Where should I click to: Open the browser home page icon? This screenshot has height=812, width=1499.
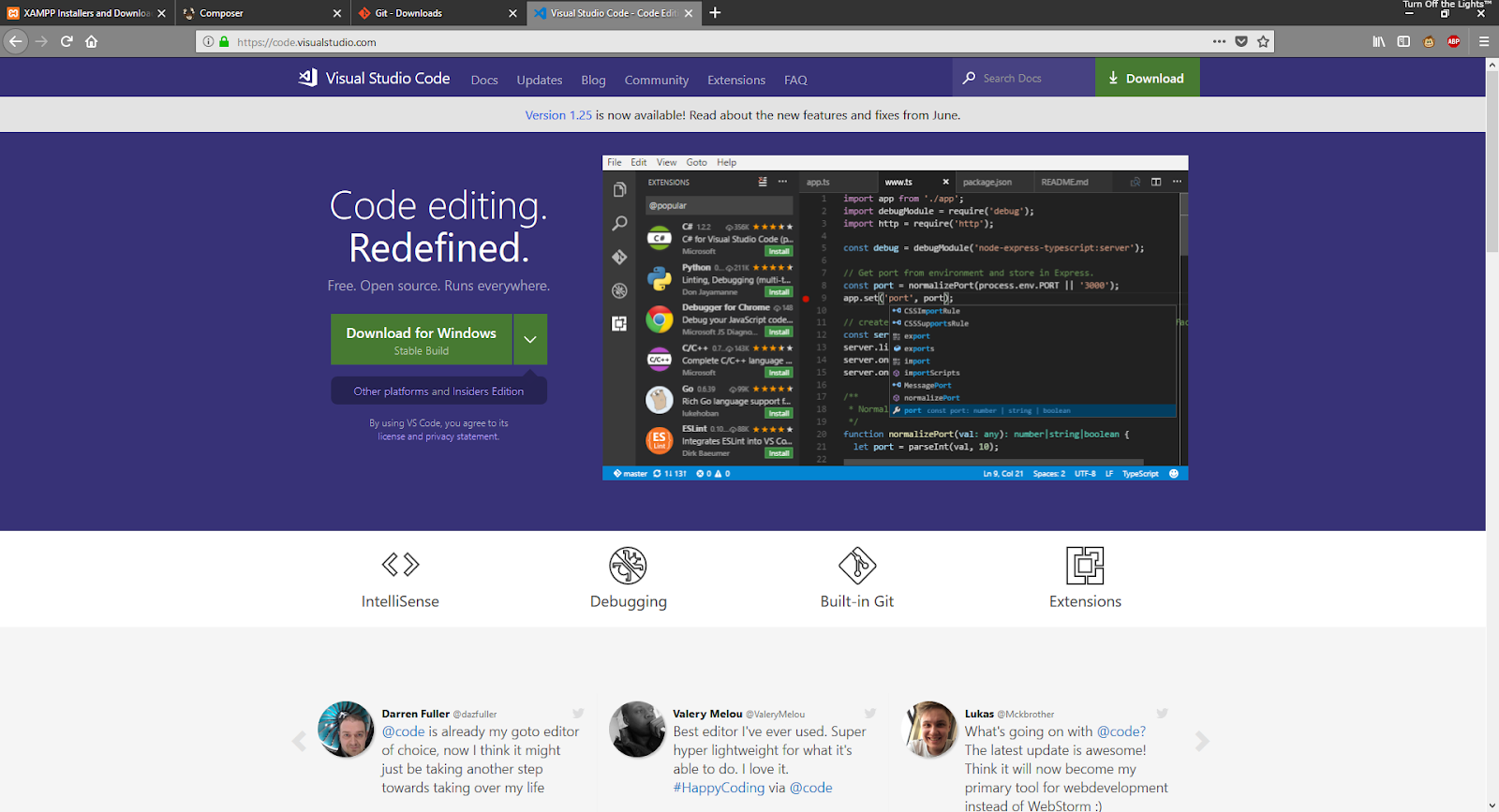(x=91, y=41)
